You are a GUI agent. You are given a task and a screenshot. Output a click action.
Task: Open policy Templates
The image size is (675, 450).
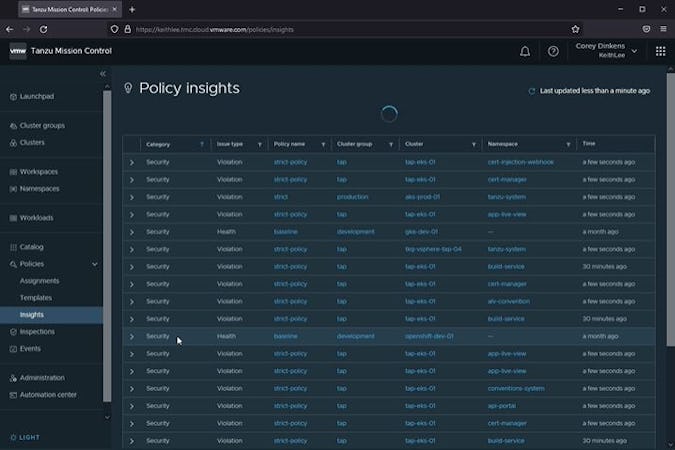coord(36,298)
